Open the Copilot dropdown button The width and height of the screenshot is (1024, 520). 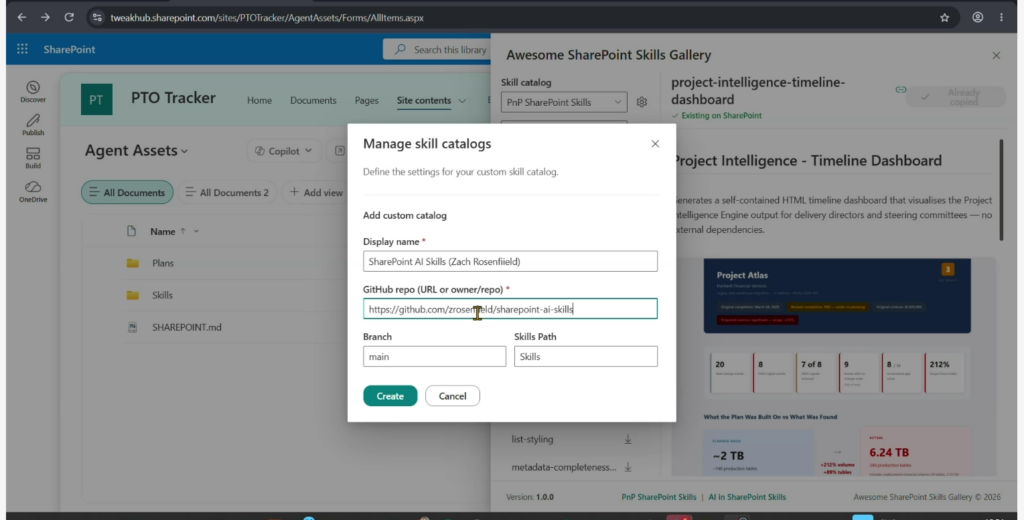284,151
